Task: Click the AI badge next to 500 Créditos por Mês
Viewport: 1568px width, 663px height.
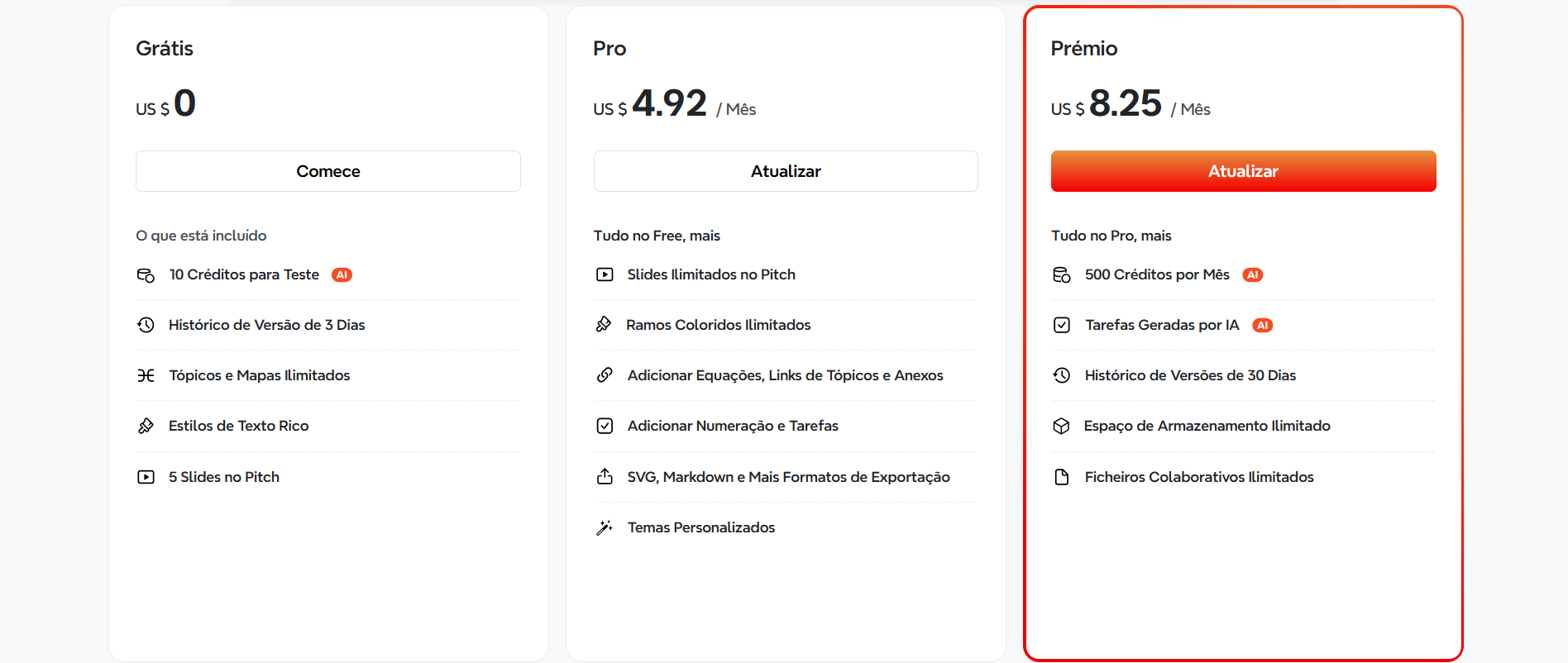Action: (x=1252, y=274)
